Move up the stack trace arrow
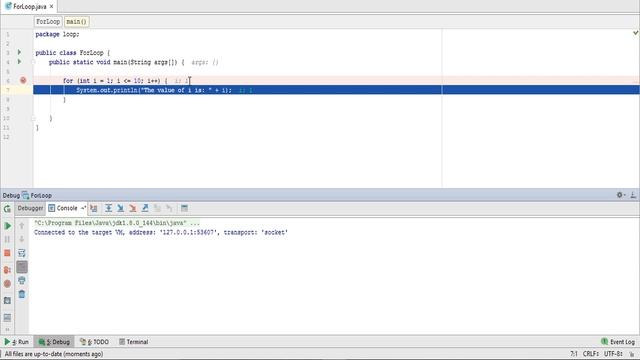Viewport: 640px width, 360px height. pyautogui.click(x=22, y=226)
